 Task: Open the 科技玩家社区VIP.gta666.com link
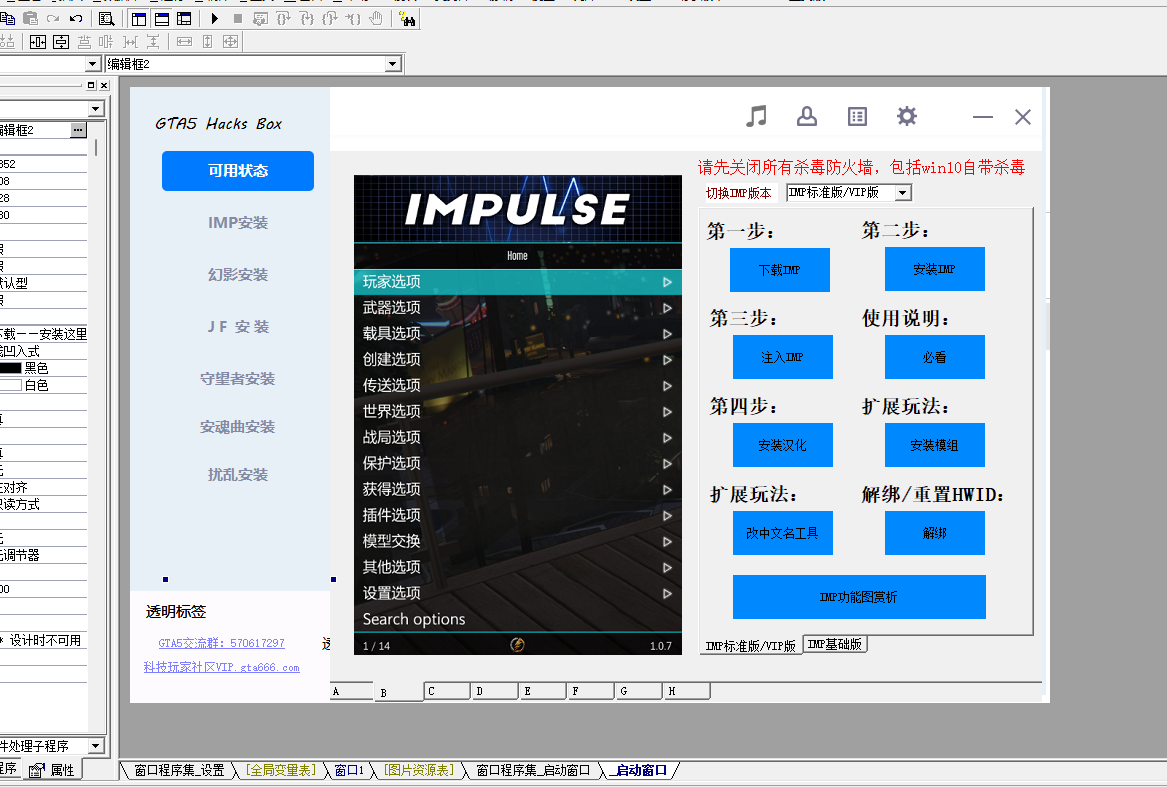pos(221,667)
